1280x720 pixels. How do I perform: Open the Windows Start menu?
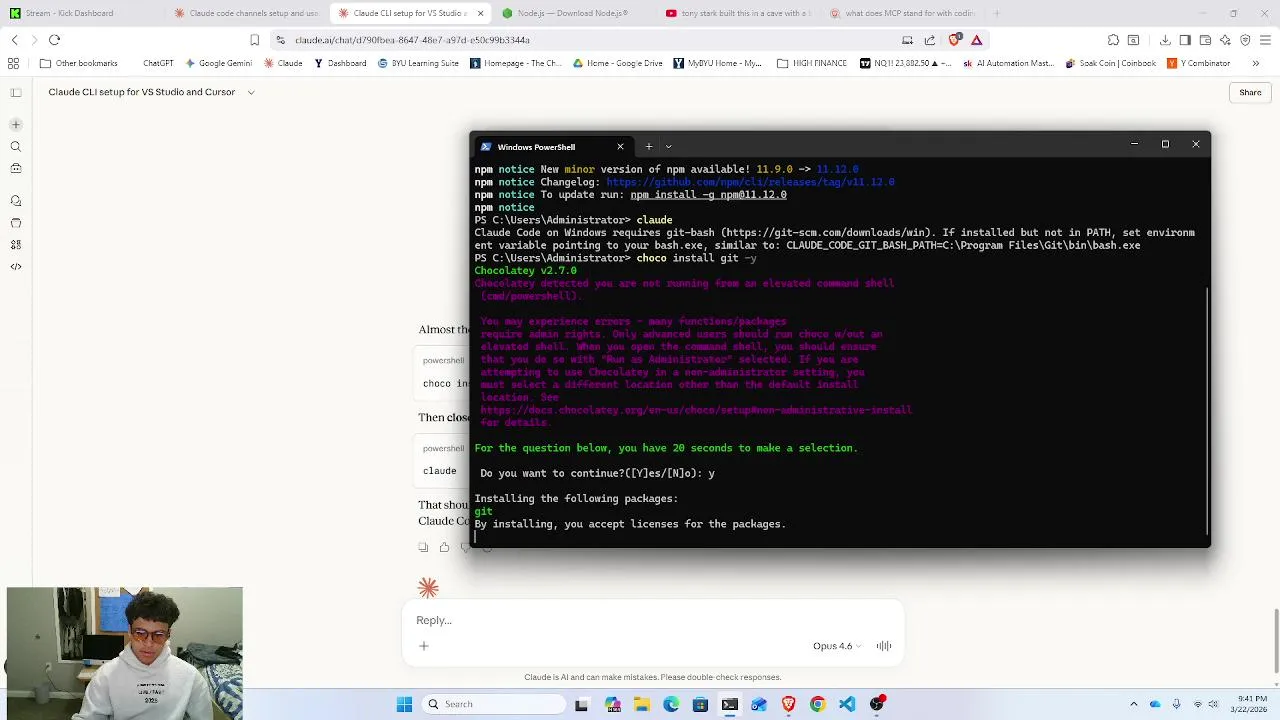pos(405,704)
